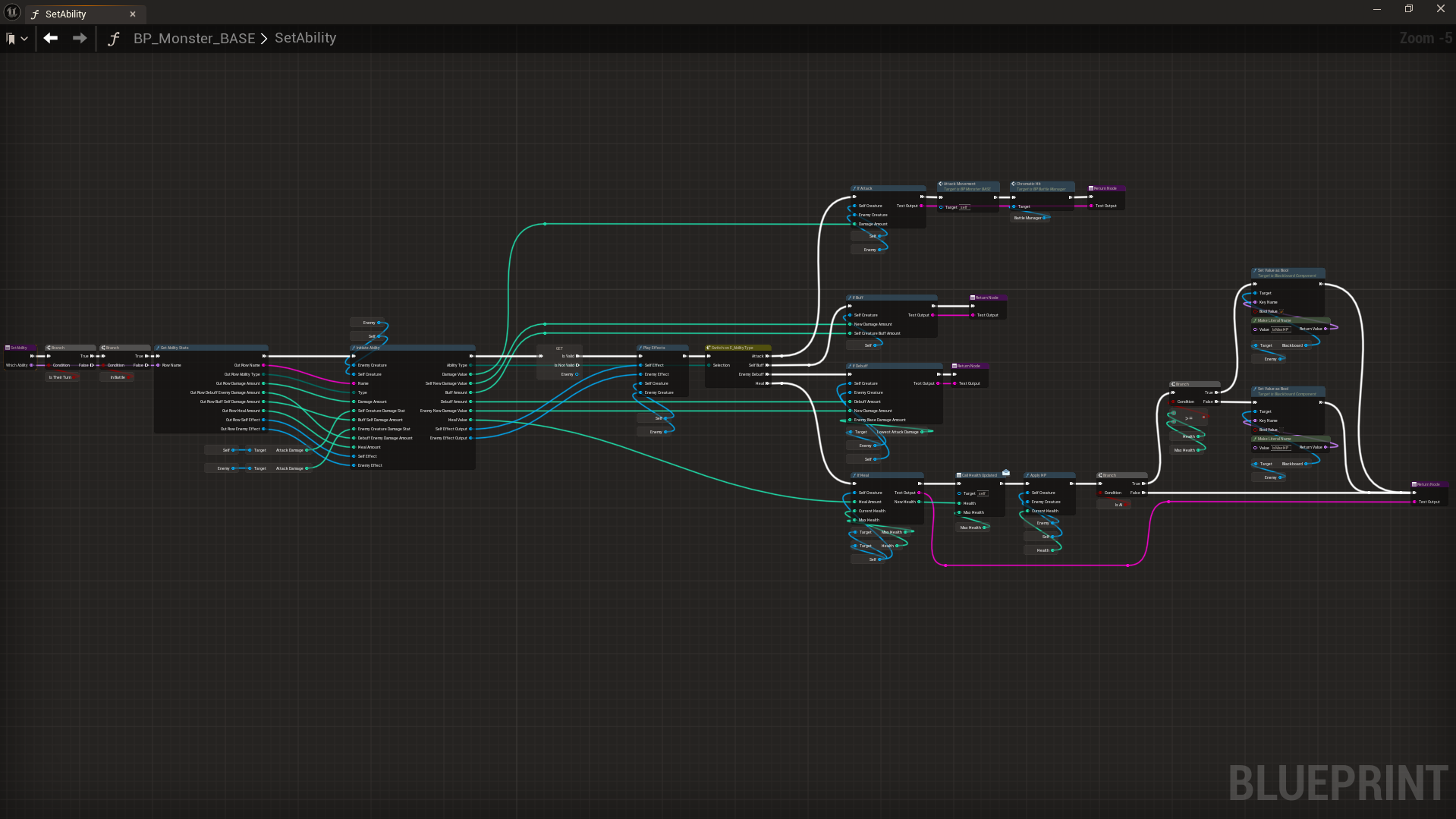Click the Get Ability Stats node title
This screenshot has height=819, width=1456.
tap(175, 348)
